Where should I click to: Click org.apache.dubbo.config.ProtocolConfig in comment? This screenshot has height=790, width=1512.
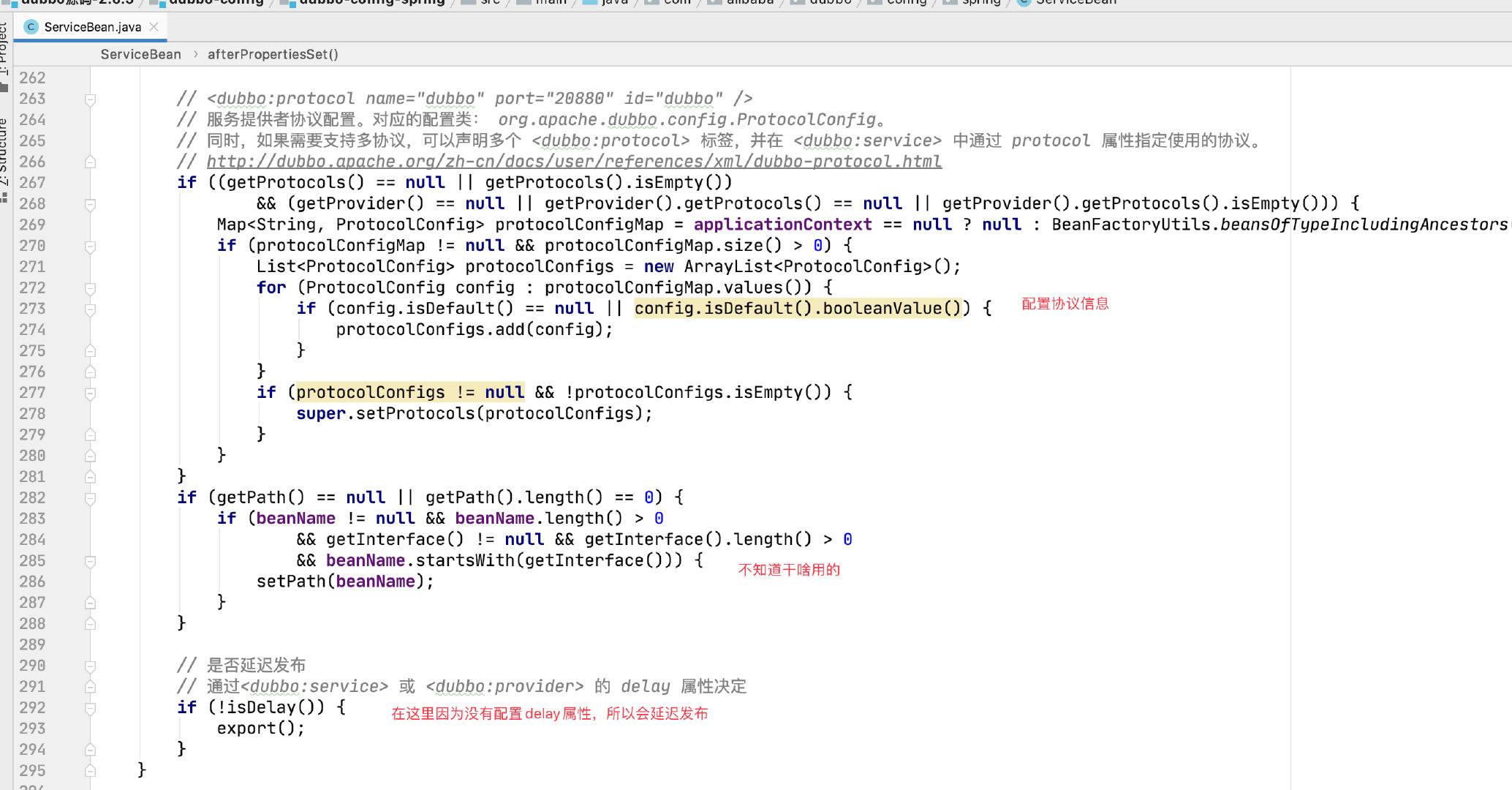(687, 120)
